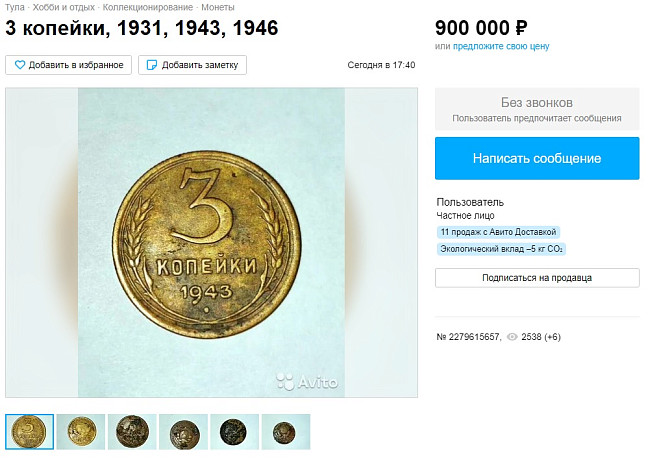The width and height of the screenshot is (659, 460).
Task: Open the Хобби и отдых breadcrumb
Action: tap(64, 7)
